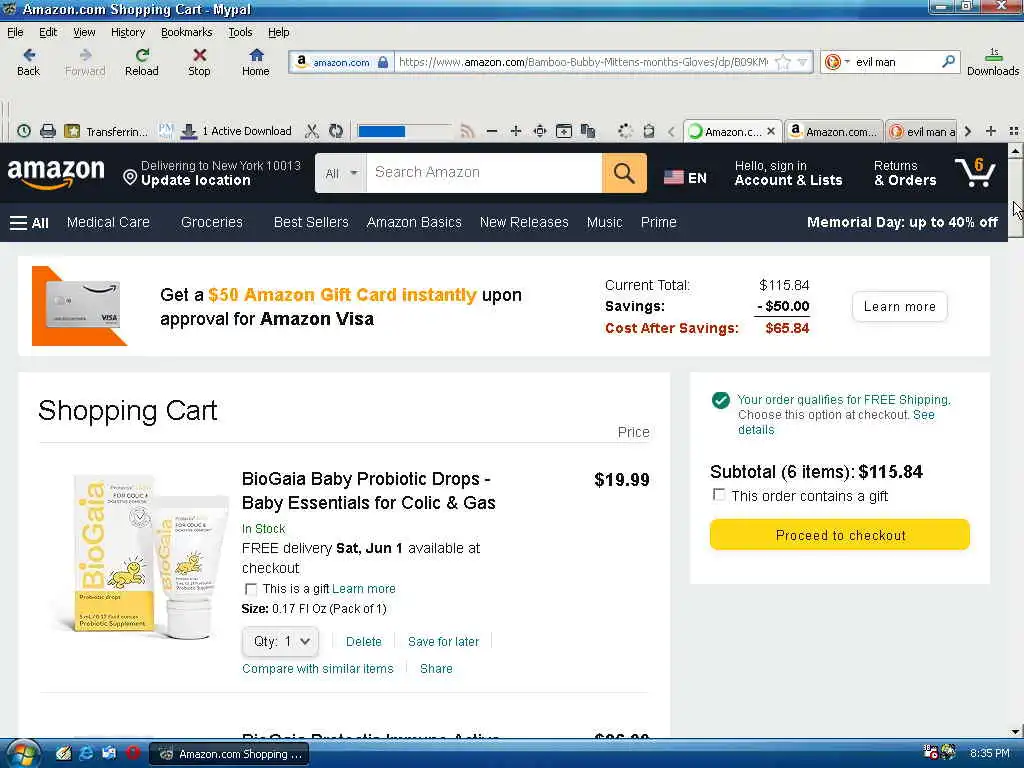Open the History menu
This screenshot has width=1024, height=768.
[x=127, y=32]
